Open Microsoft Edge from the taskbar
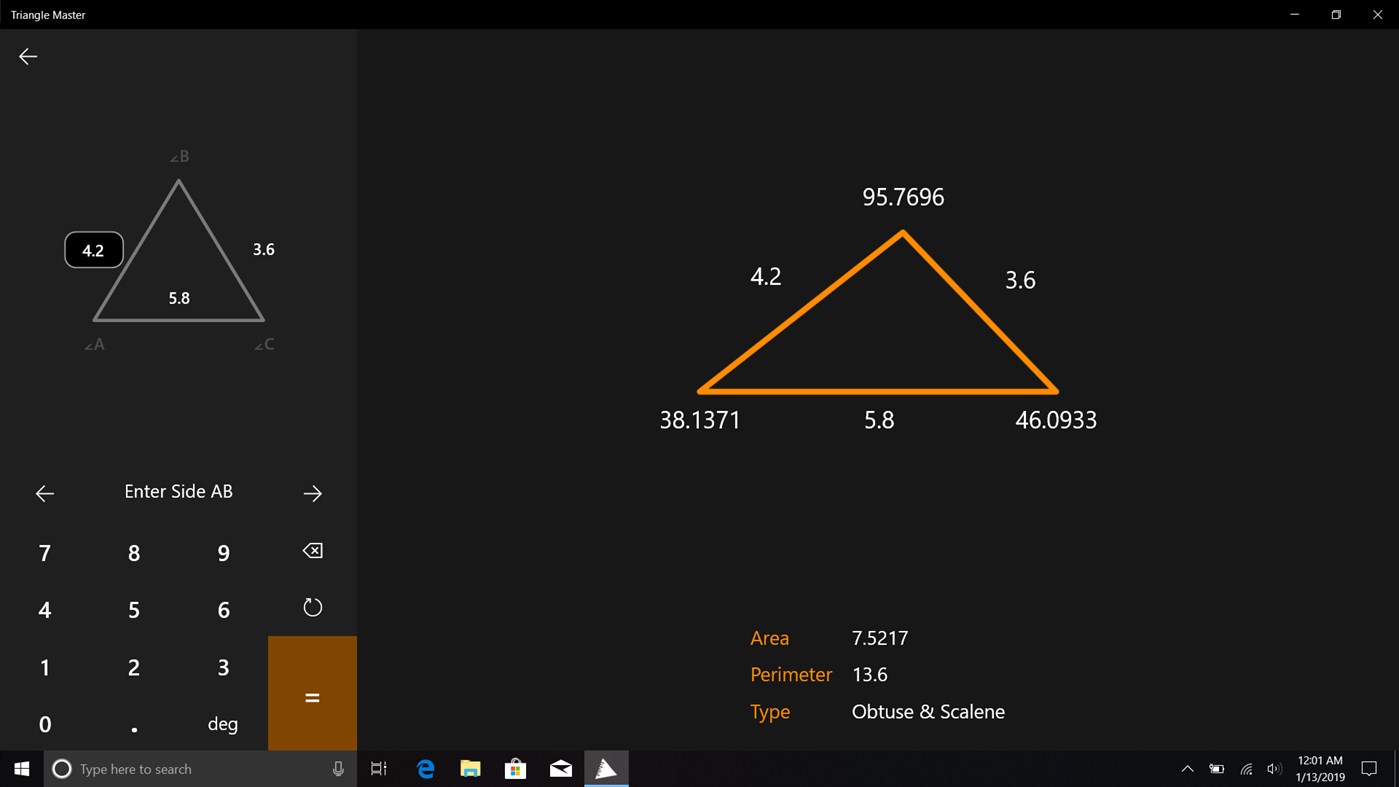The width and height of the screenshot is (1399, 787). tap(425, 768)
